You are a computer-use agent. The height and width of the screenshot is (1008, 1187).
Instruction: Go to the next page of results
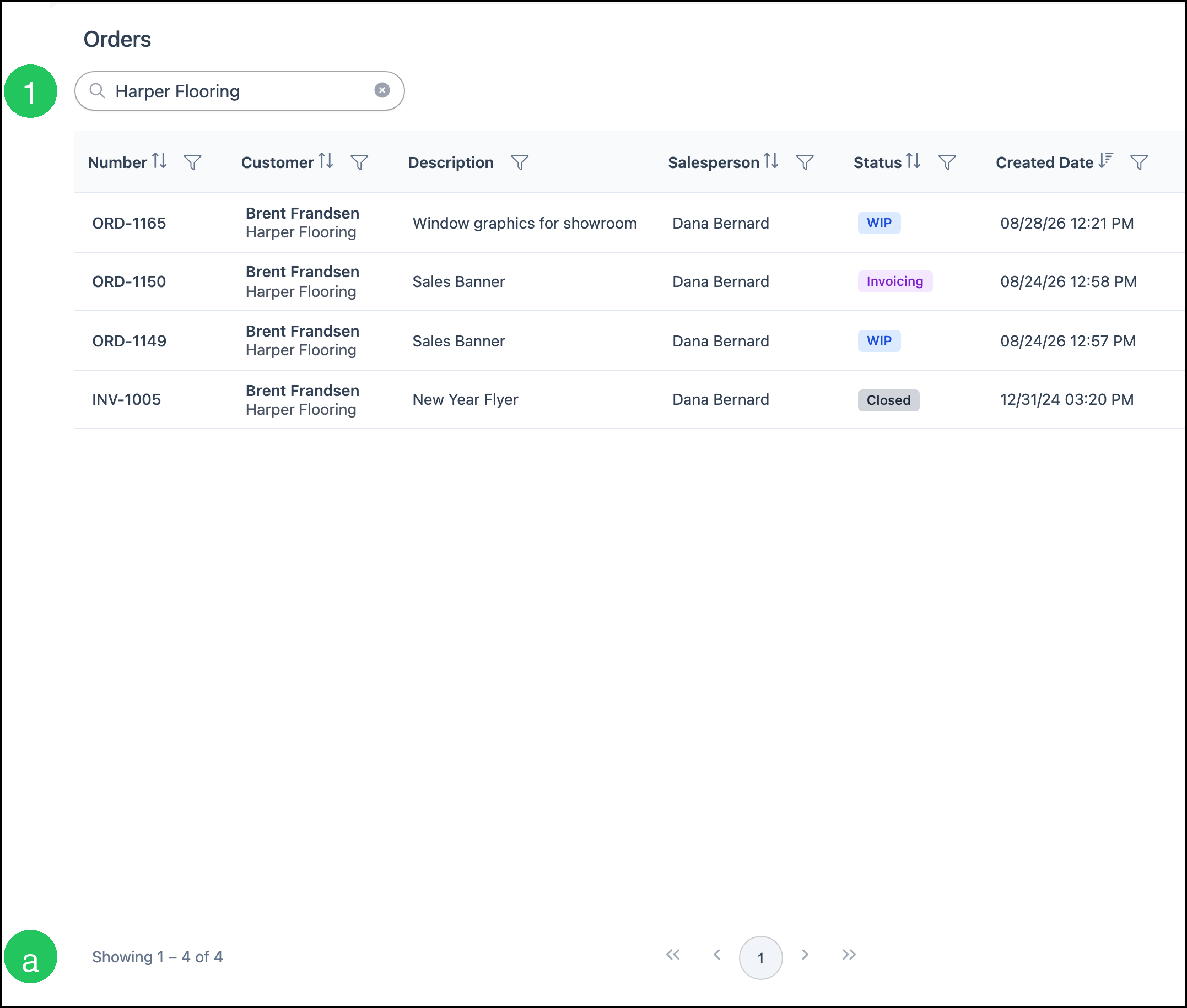click(805, 955)
